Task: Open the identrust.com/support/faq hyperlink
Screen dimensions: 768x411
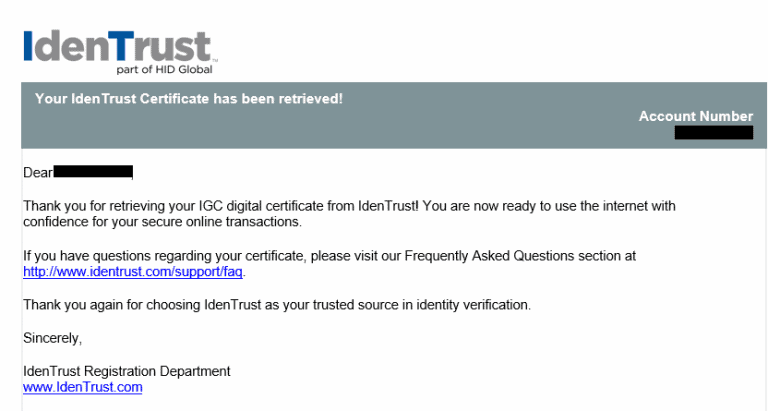Action: pyautogui.click(x=133, y=271)
